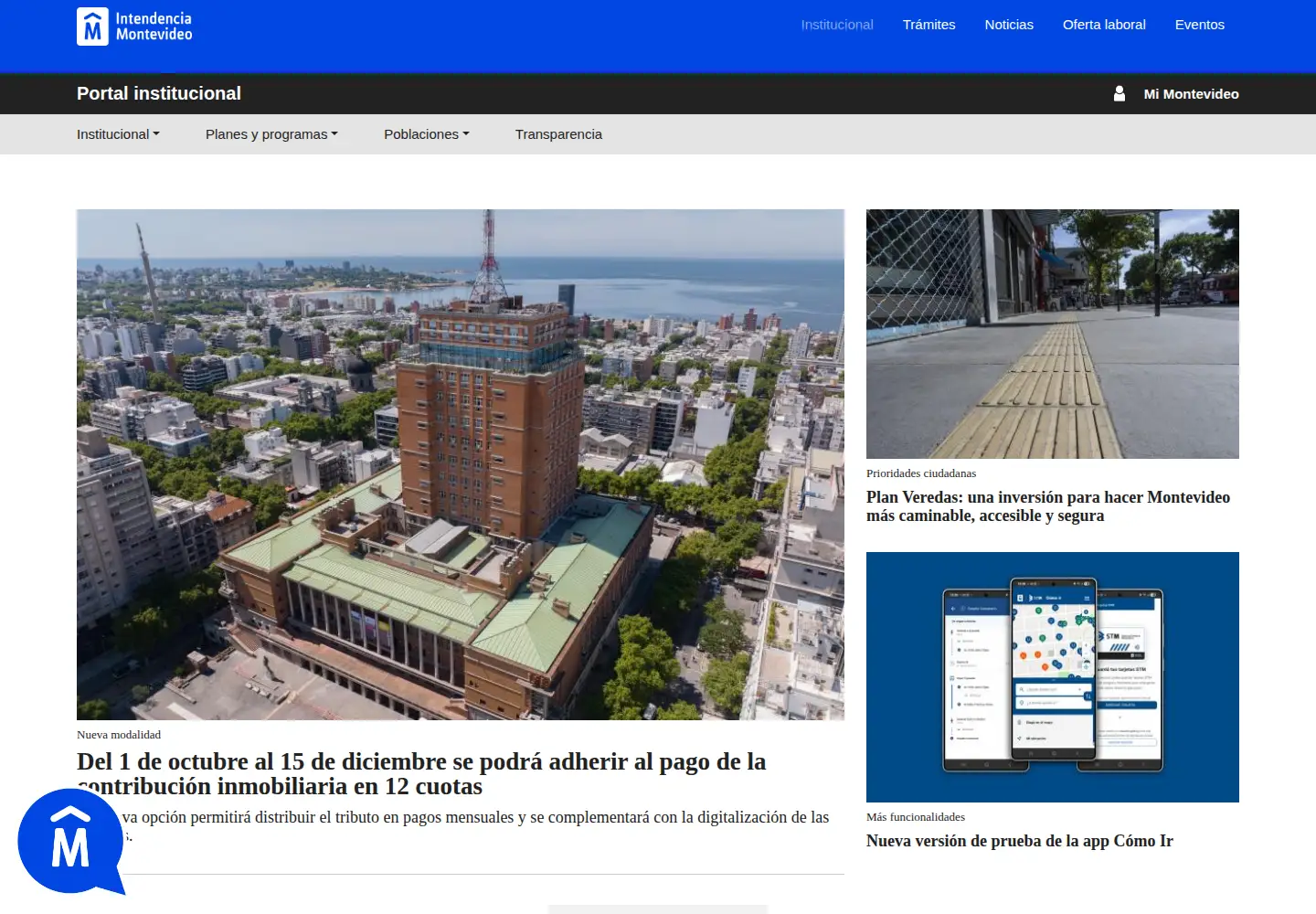1316x914 pixels.
Task: Open Noticias in the top navigation
Action: pos(1009,25)
